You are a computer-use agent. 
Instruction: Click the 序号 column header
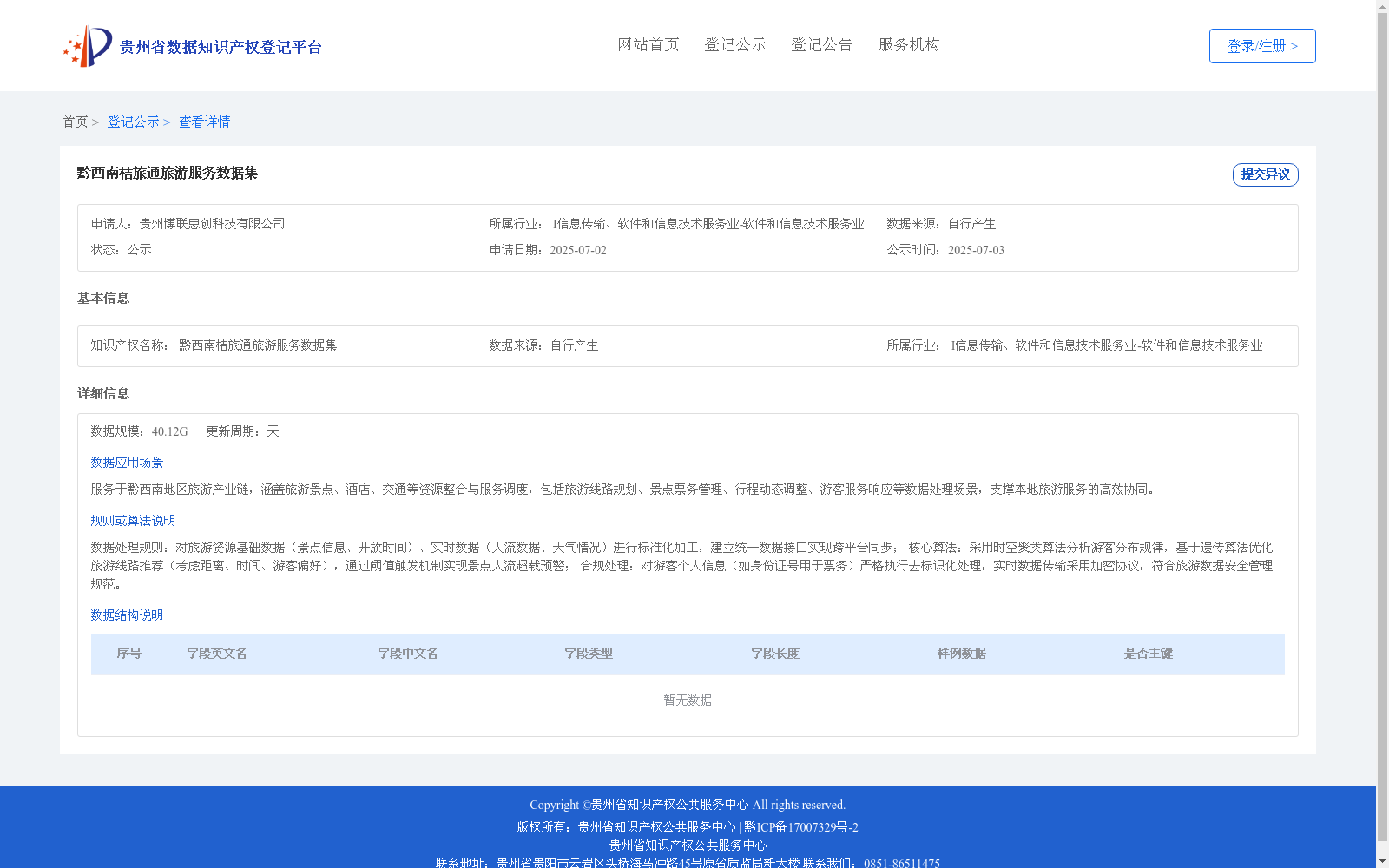(x=129, y=654)
